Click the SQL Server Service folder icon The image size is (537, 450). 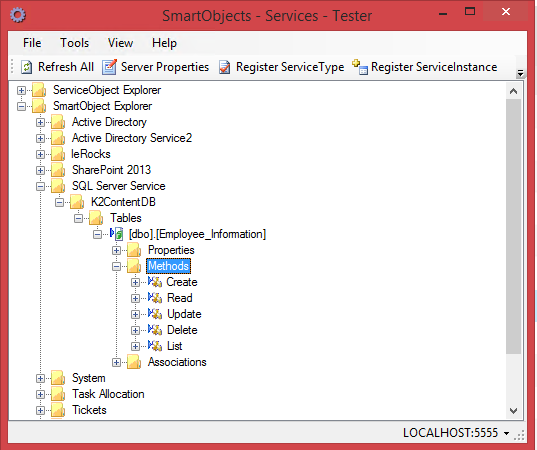[x=58, y=186]
